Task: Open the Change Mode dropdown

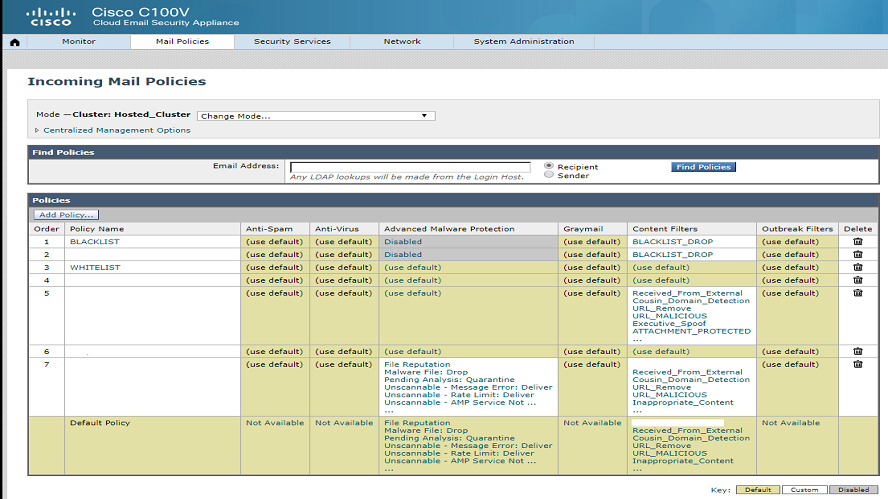Action: tap(315, 116)
